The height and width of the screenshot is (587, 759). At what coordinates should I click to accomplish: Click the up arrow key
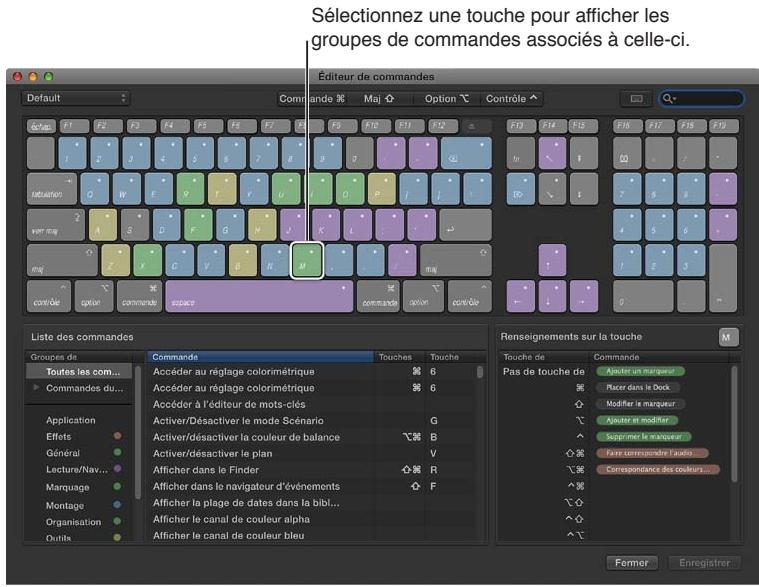tap(552, 260)
